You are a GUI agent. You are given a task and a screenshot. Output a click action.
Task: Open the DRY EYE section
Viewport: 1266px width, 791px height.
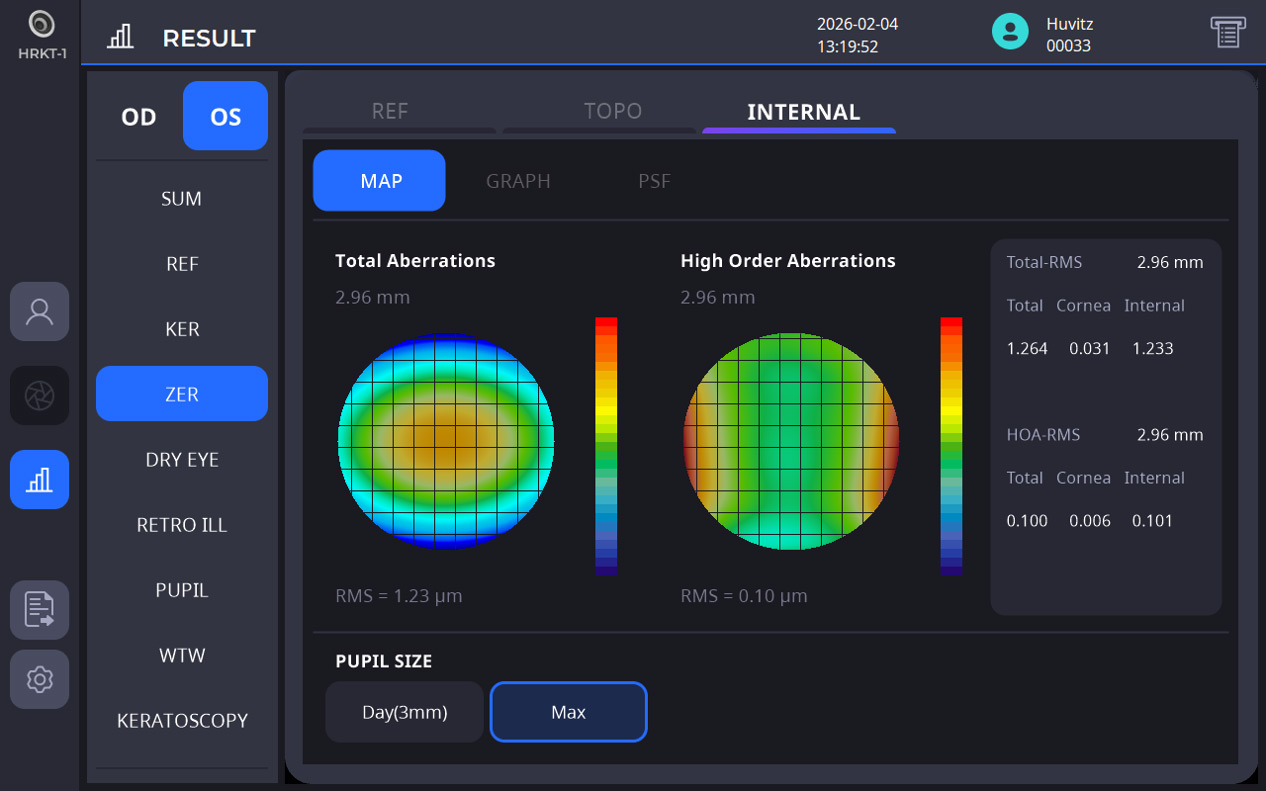click(x=182, y=460)
